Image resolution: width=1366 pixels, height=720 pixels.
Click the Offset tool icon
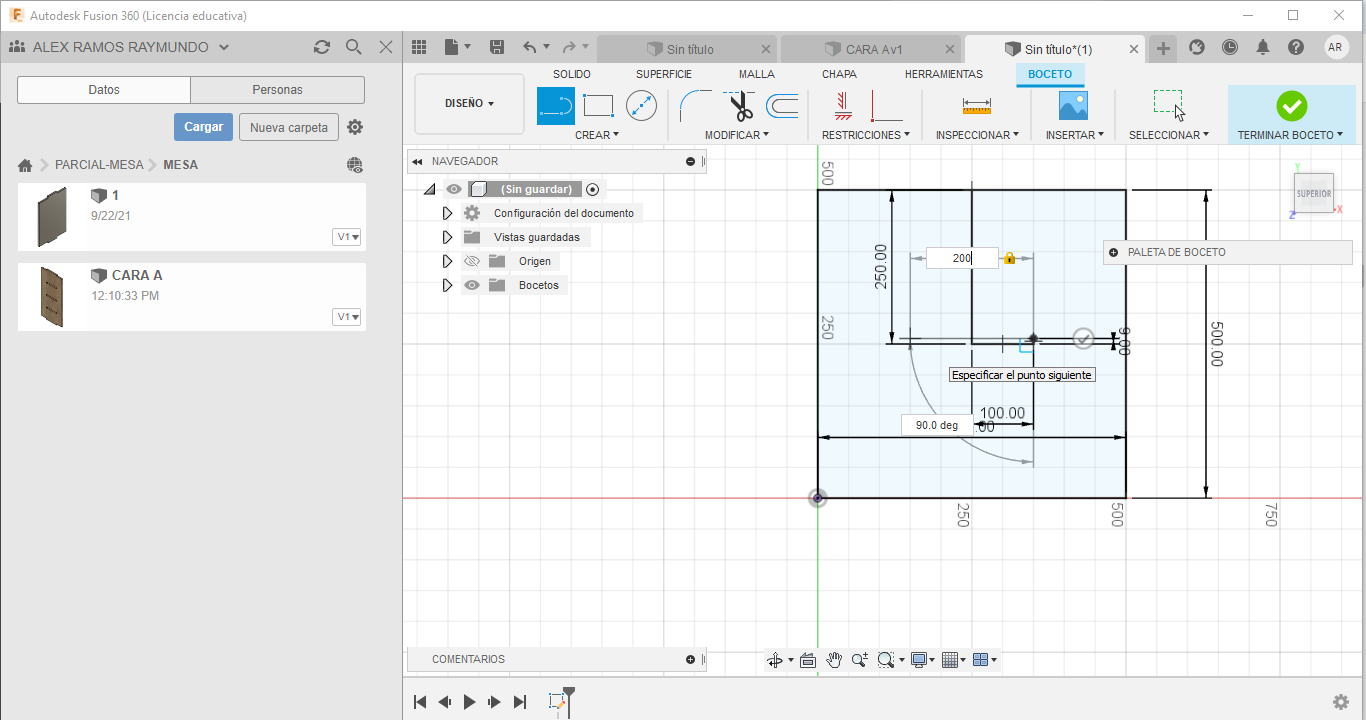pyautogui.click(x=782, y=106)
